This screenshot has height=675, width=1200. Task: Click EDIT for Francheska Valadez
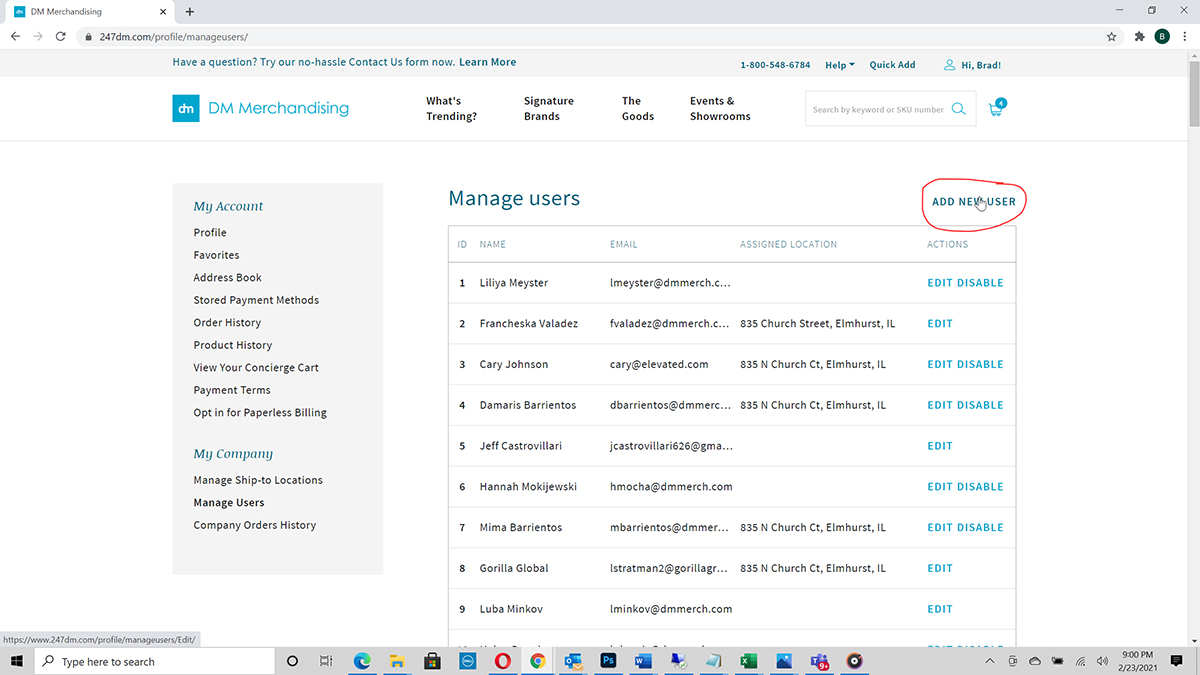click(x=940, y=324)
